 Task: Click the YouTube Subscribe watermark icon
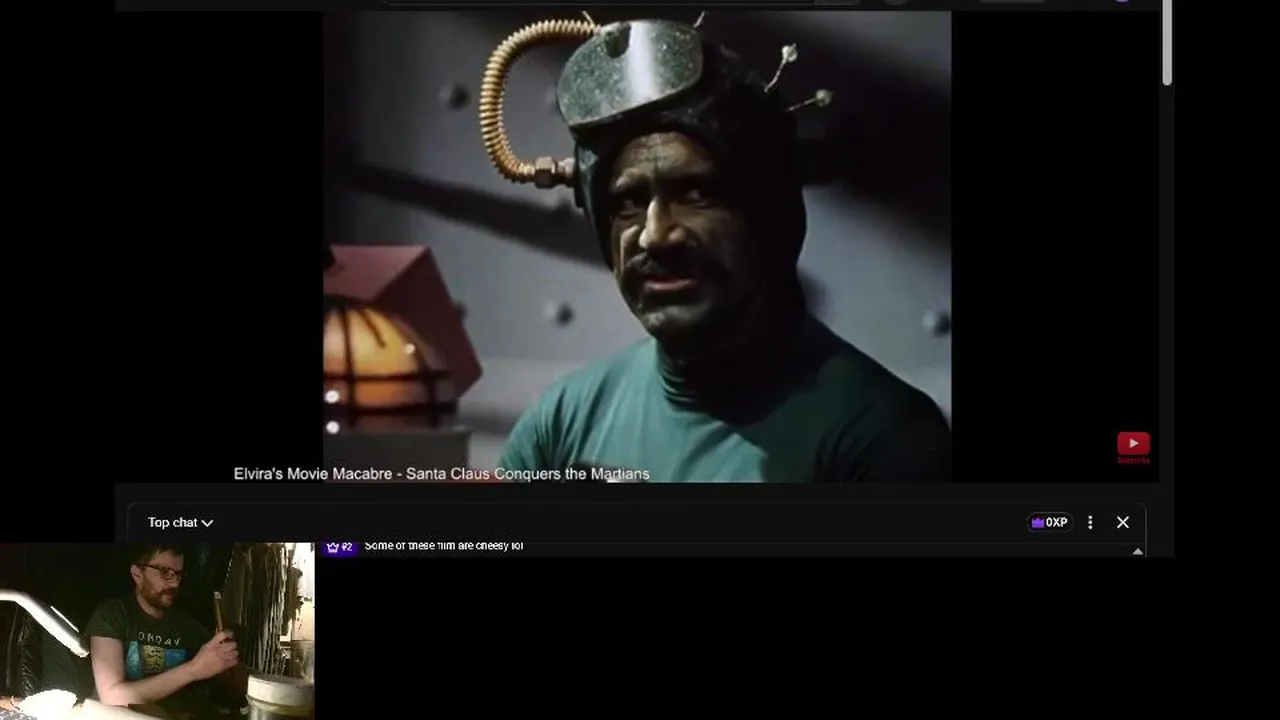point(1133,447)
